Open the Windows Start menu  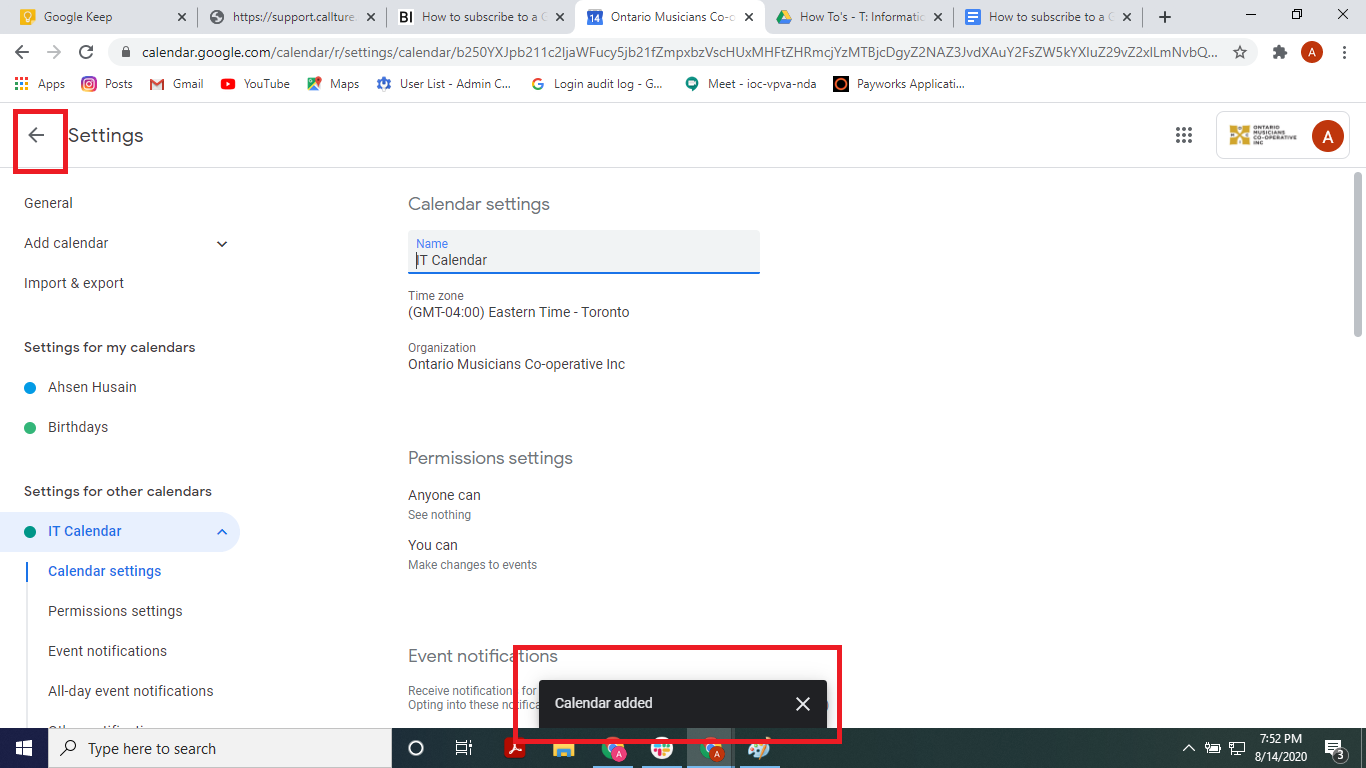[24, 748]
